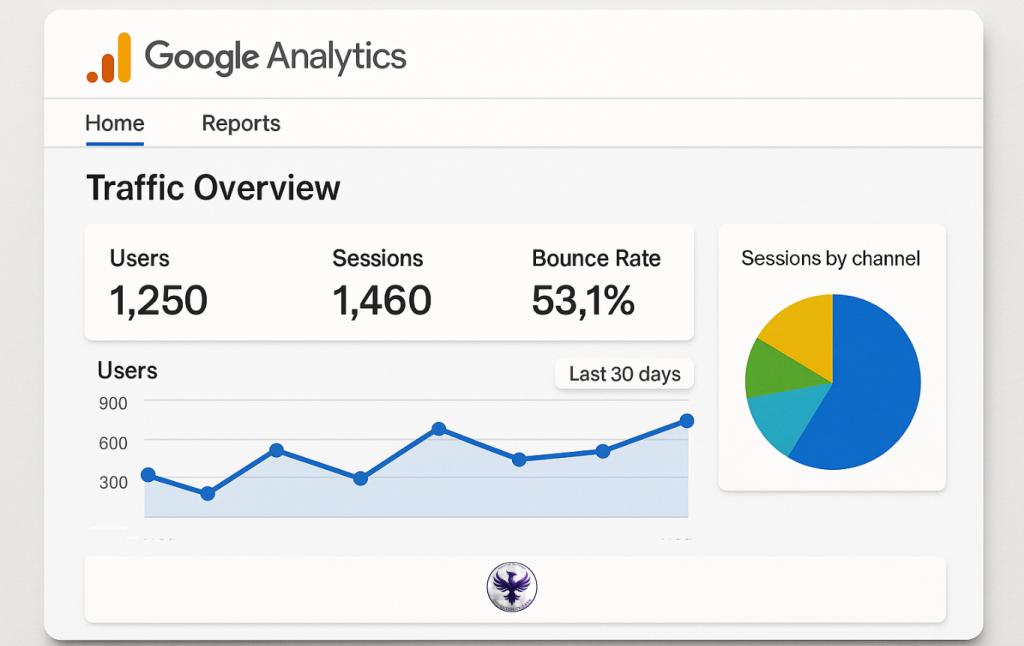Click the Users metric value 1,250
This screenshot has width=1024, height=646.
click(159, 300)
